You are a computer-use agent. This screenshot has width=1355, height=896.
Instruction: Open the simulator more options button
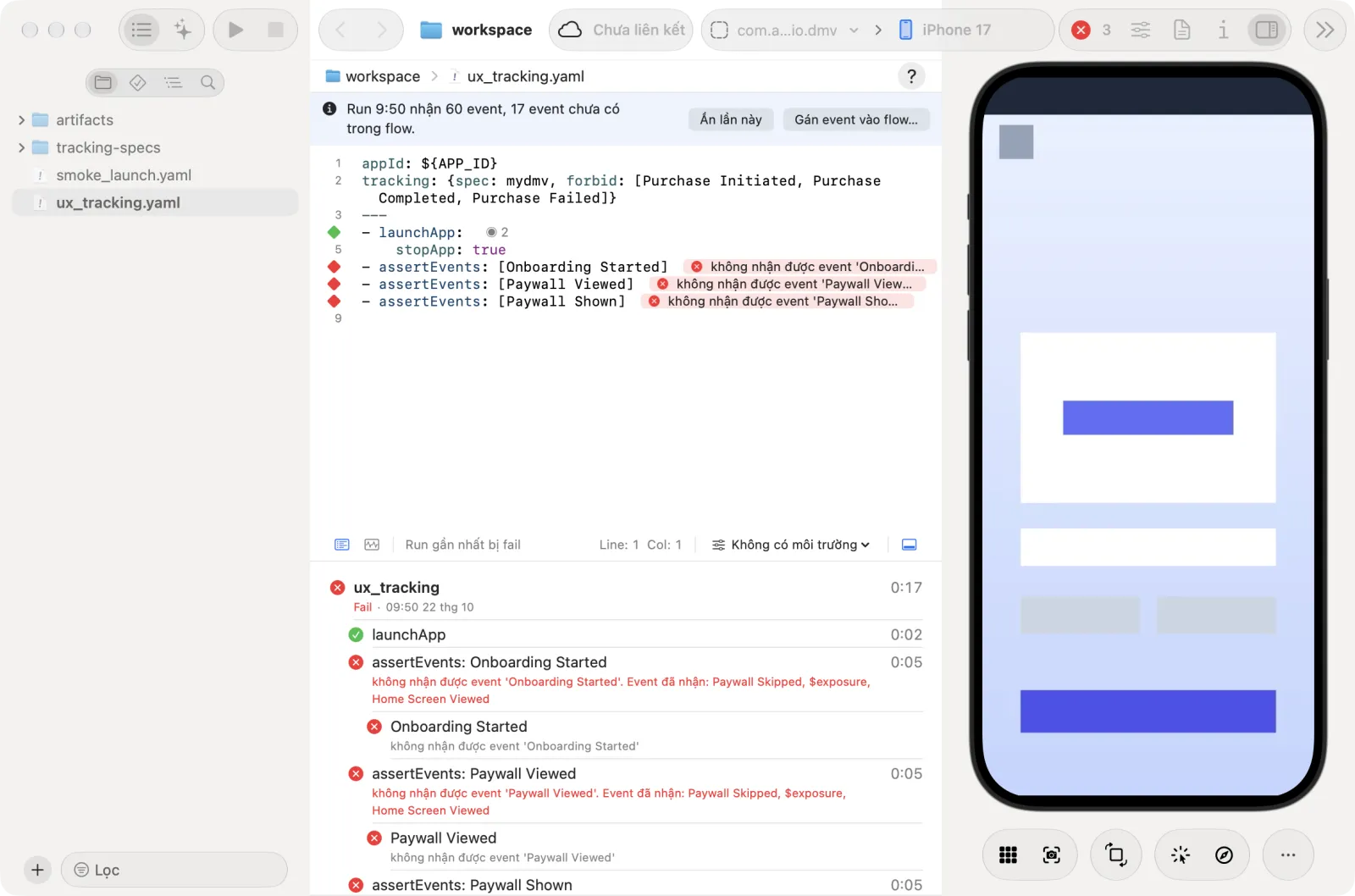tap(1288, 855)
